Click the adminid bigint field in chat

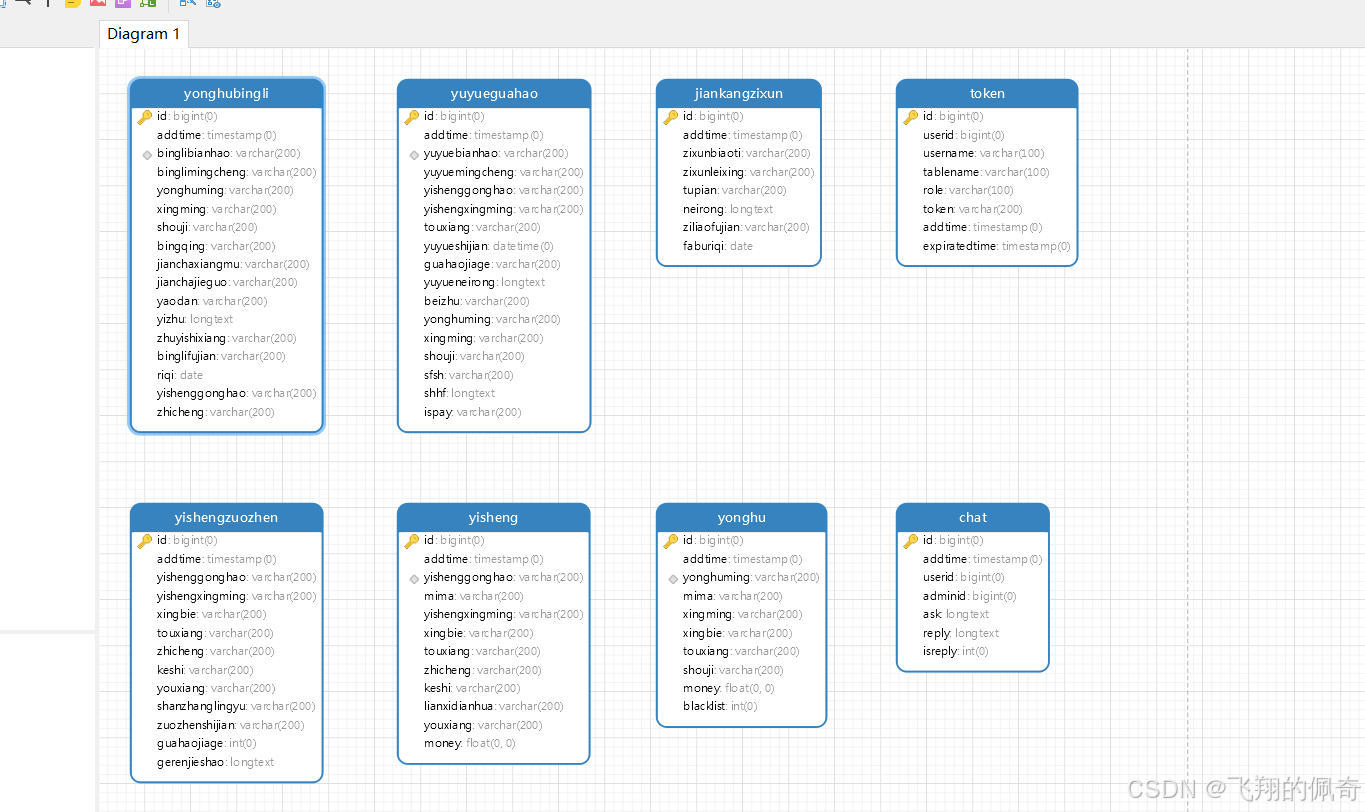click(x=970, y=596)
